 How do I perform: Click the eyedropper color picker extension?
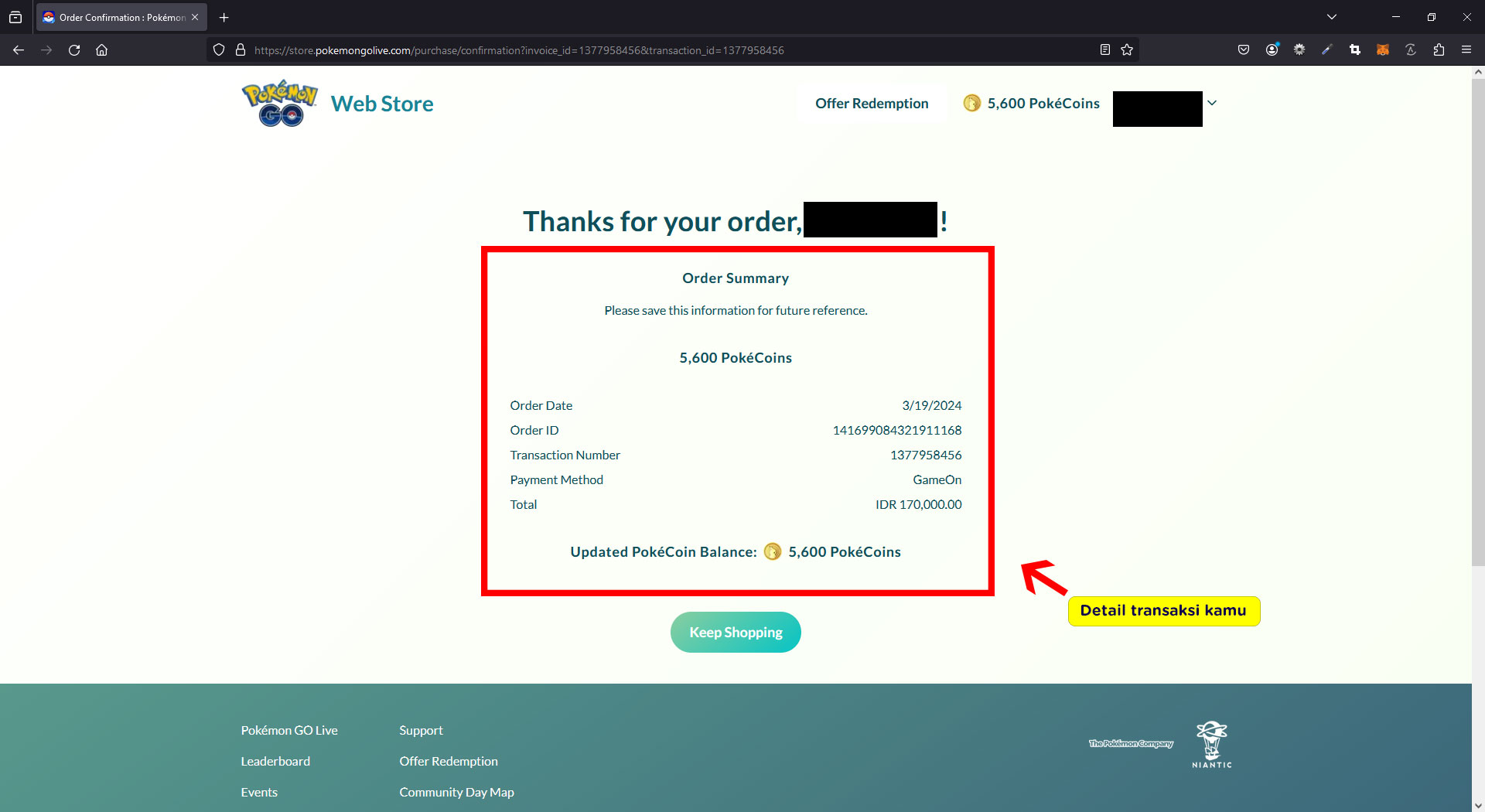pos(1327,50)
